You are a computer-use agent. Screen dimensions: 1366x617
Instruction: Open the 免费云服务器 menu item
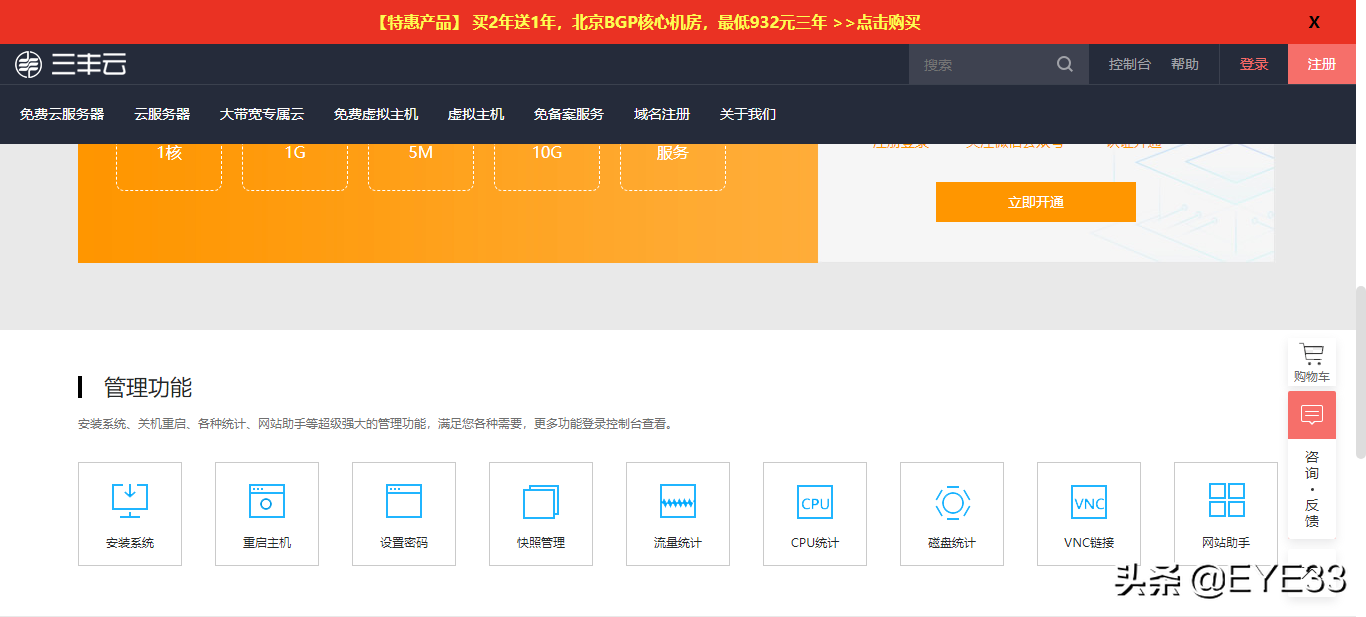(62, 114)
